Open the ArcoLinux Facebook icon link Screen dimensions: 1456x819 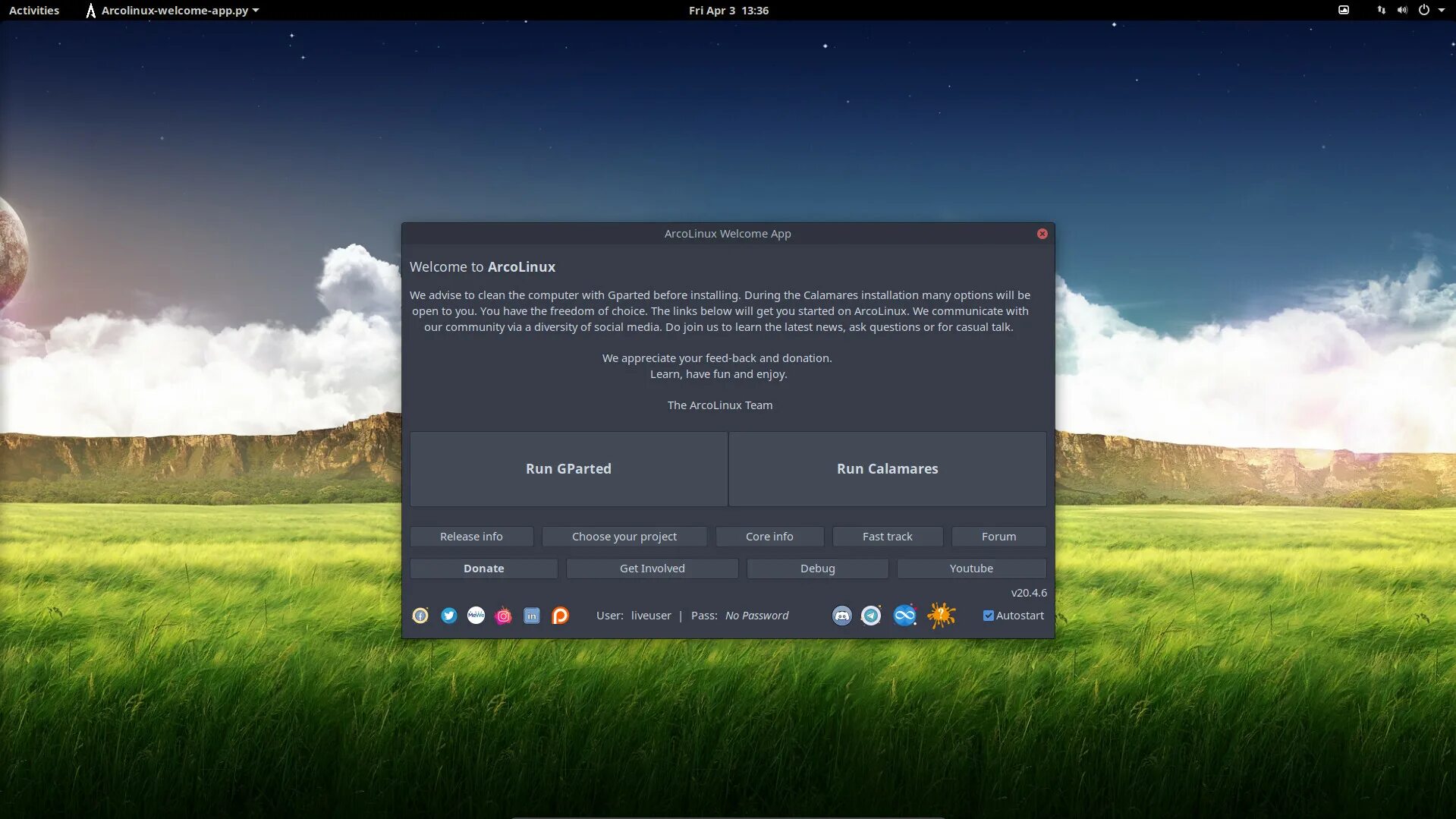coord(420,616)
